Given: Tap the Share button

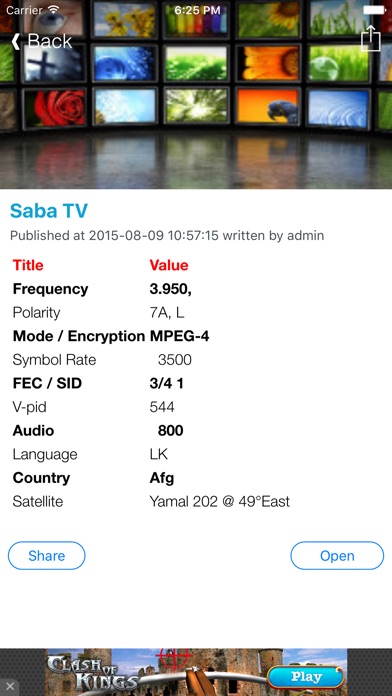Looking at the screenshot, I should pyautogui.click(x=47, y=555).
